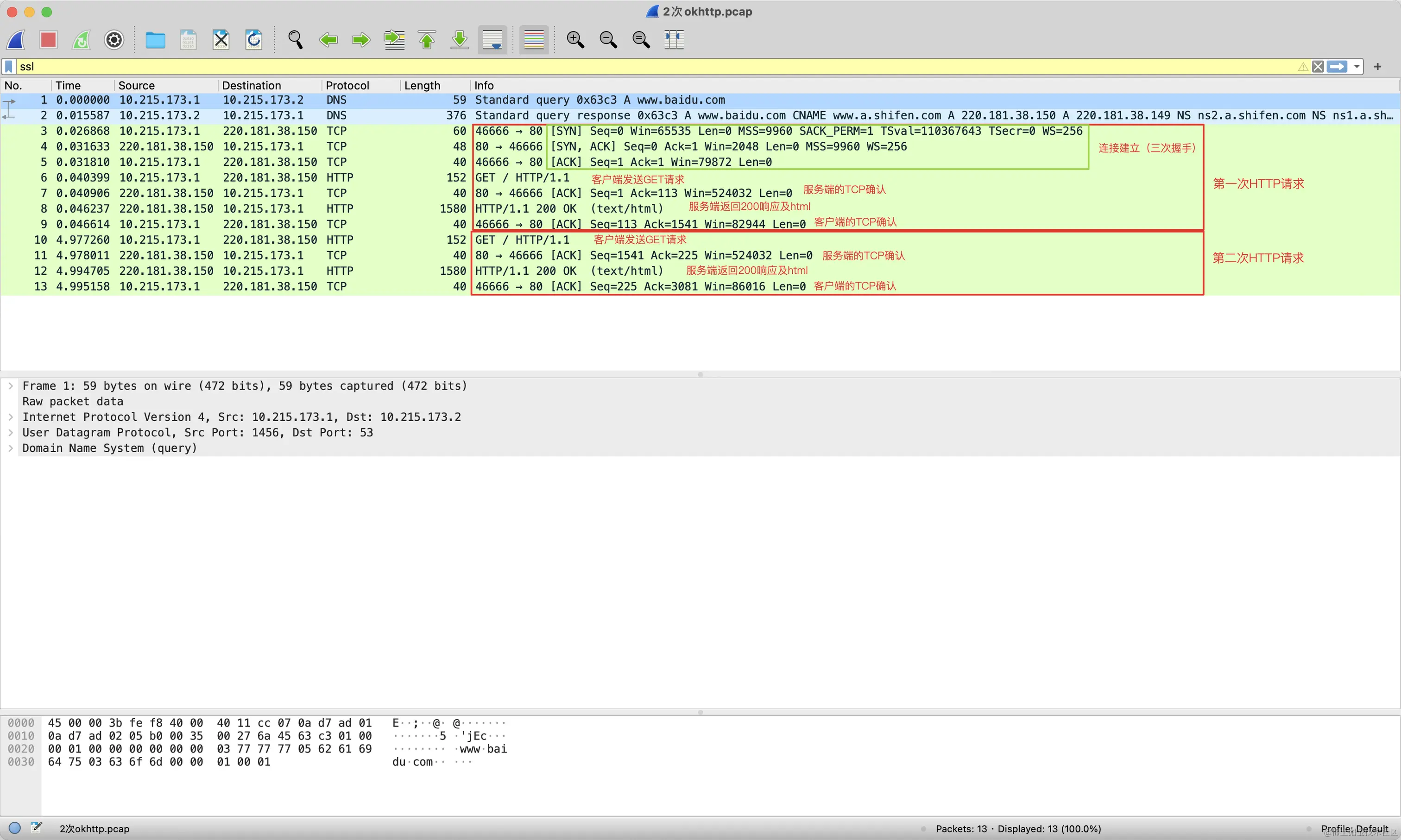Screen dimensions: 1401x840
Task: Click the green restart capture icon
Action: coord(81,40)
